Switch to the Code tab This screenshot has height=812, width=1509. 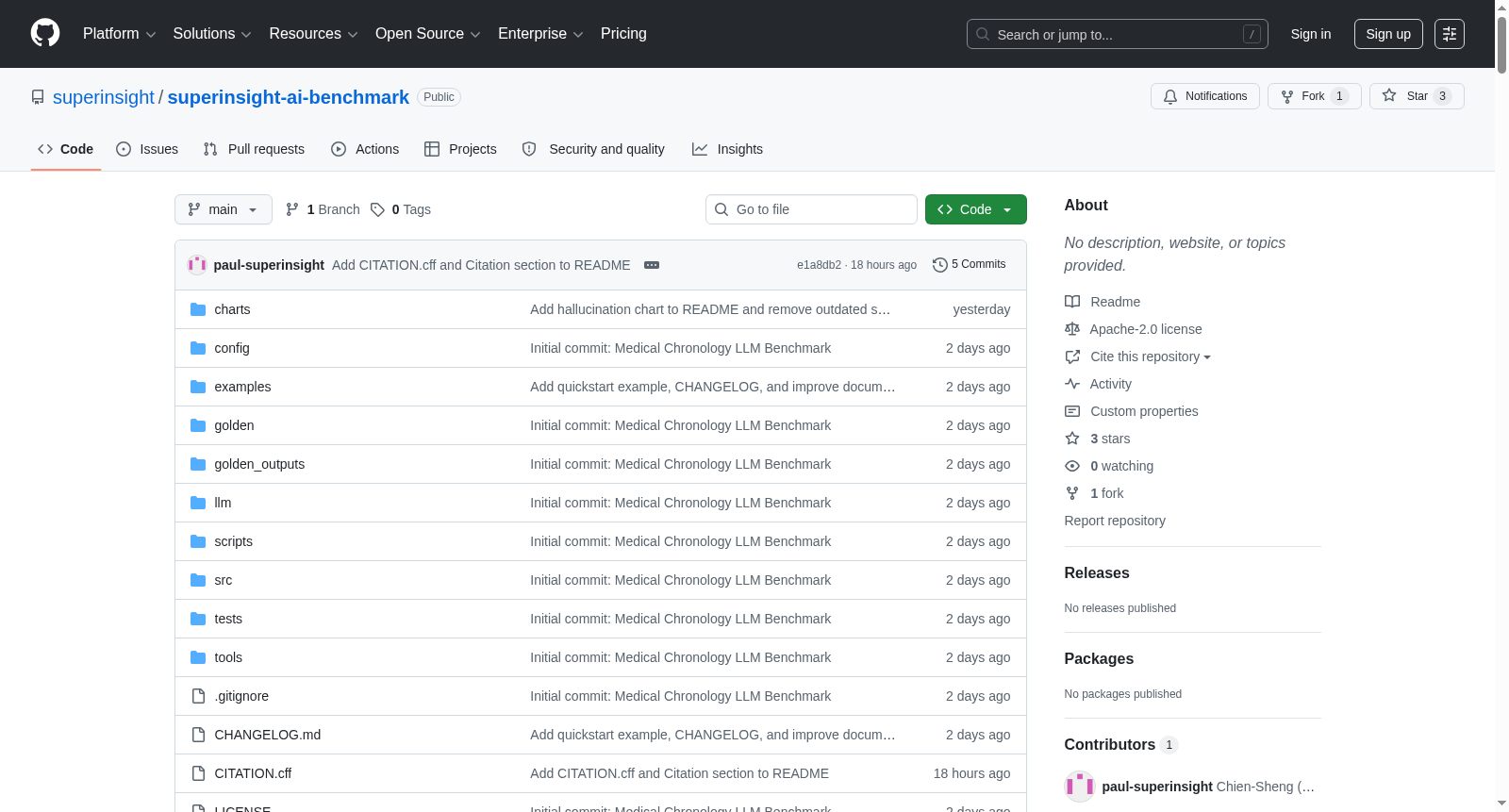66,149
